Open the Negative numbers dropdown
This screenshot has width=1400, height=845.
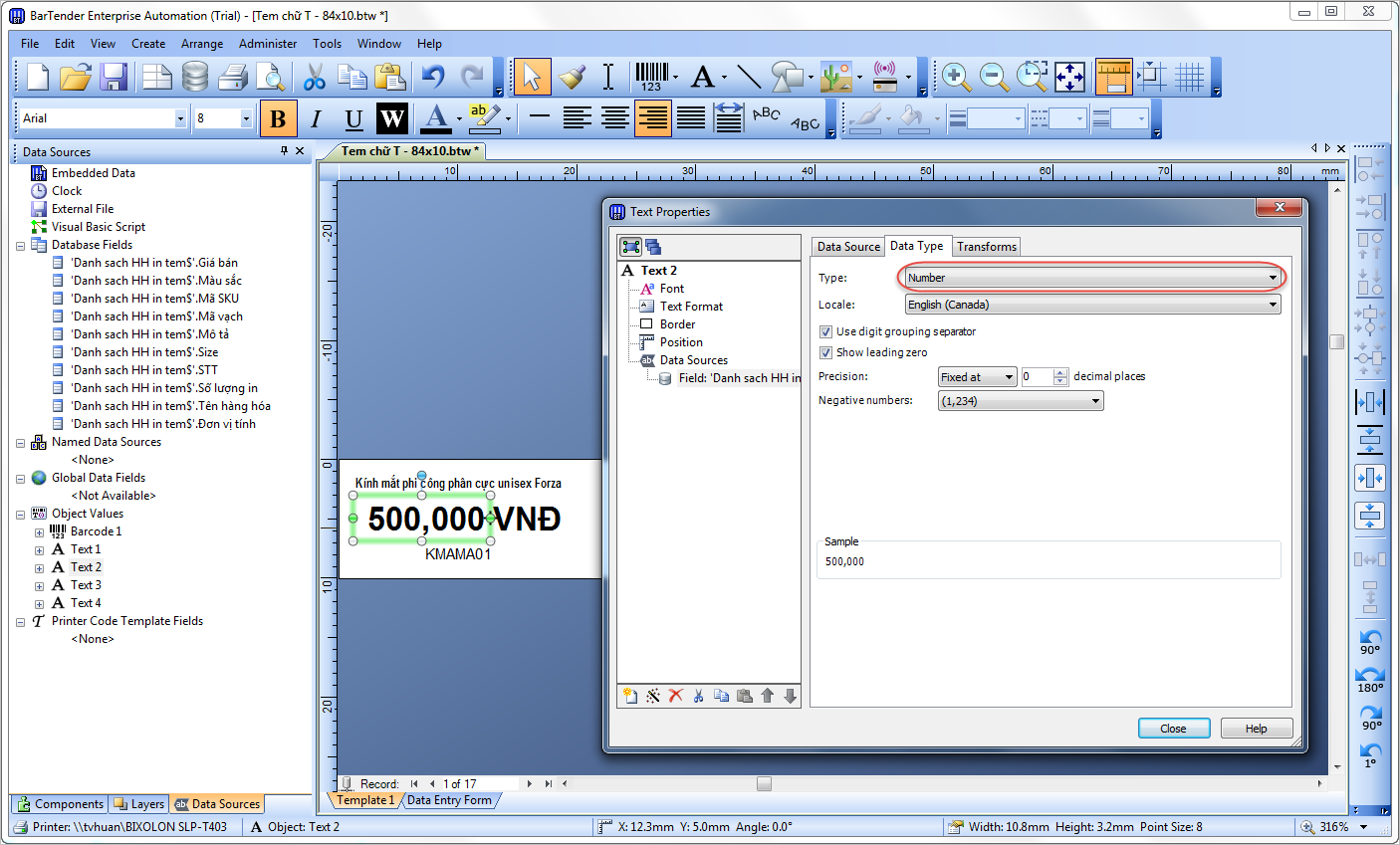[x=1021, y=401]
